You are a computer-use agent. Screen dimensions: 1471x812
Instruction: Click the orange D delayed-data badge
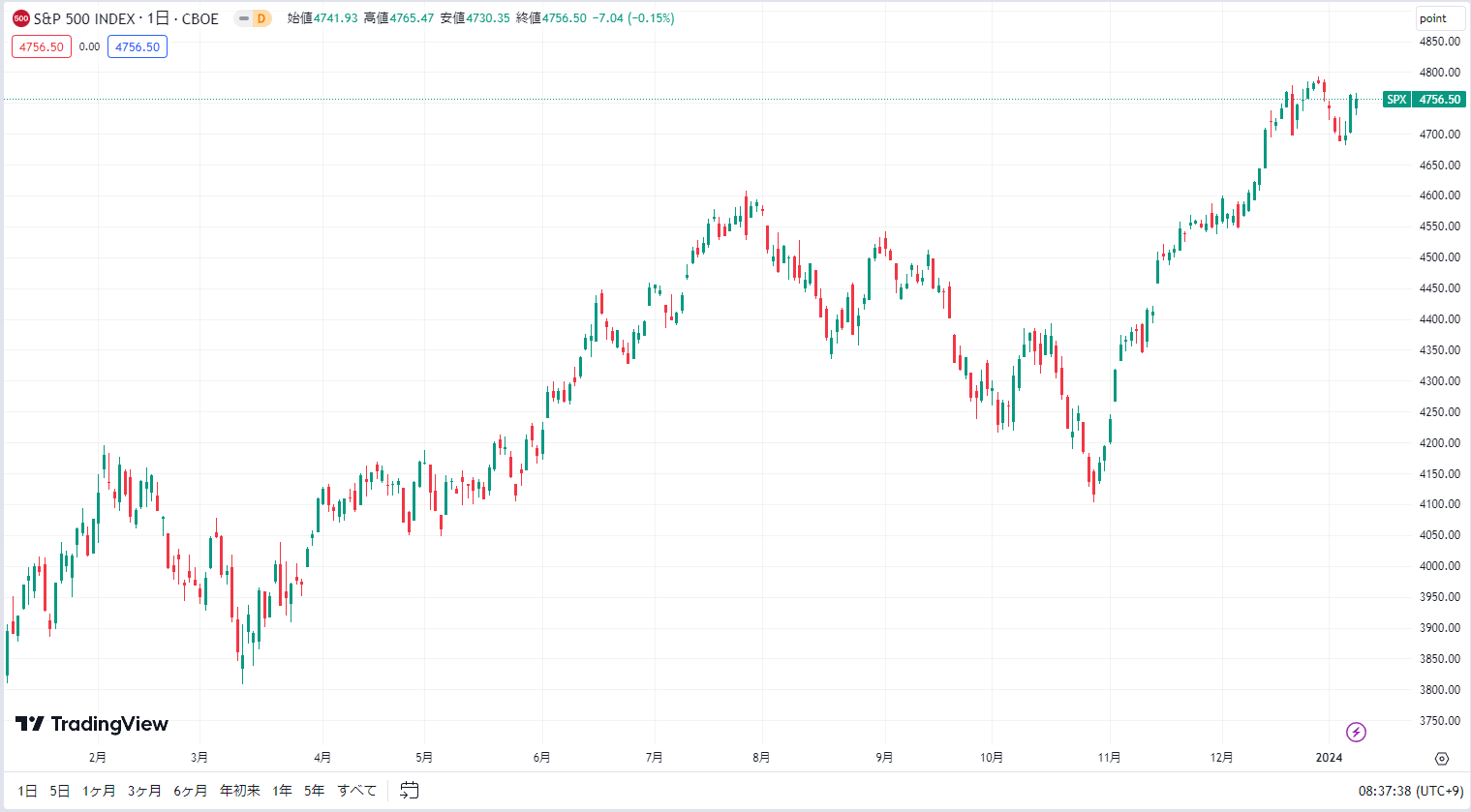(261, 18)
